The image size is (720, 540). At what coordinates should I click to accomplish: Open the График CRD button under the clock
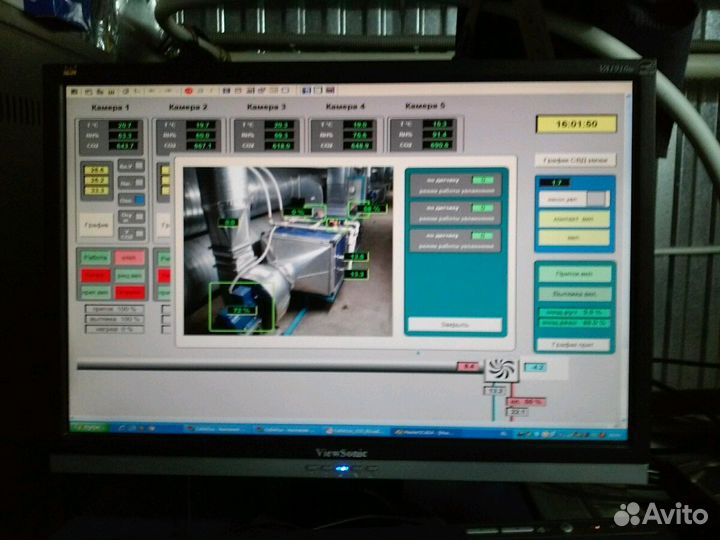pos(575,160)
